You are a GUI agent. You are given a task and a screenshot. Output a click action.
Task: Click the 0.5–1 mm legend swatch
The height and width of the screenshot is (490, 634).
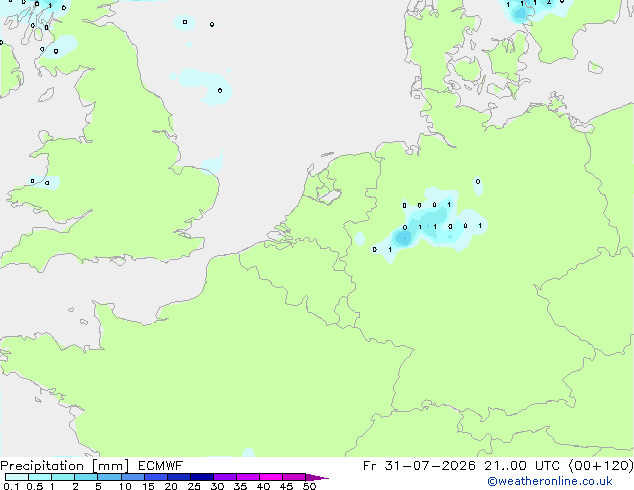[x=40, y=477]
